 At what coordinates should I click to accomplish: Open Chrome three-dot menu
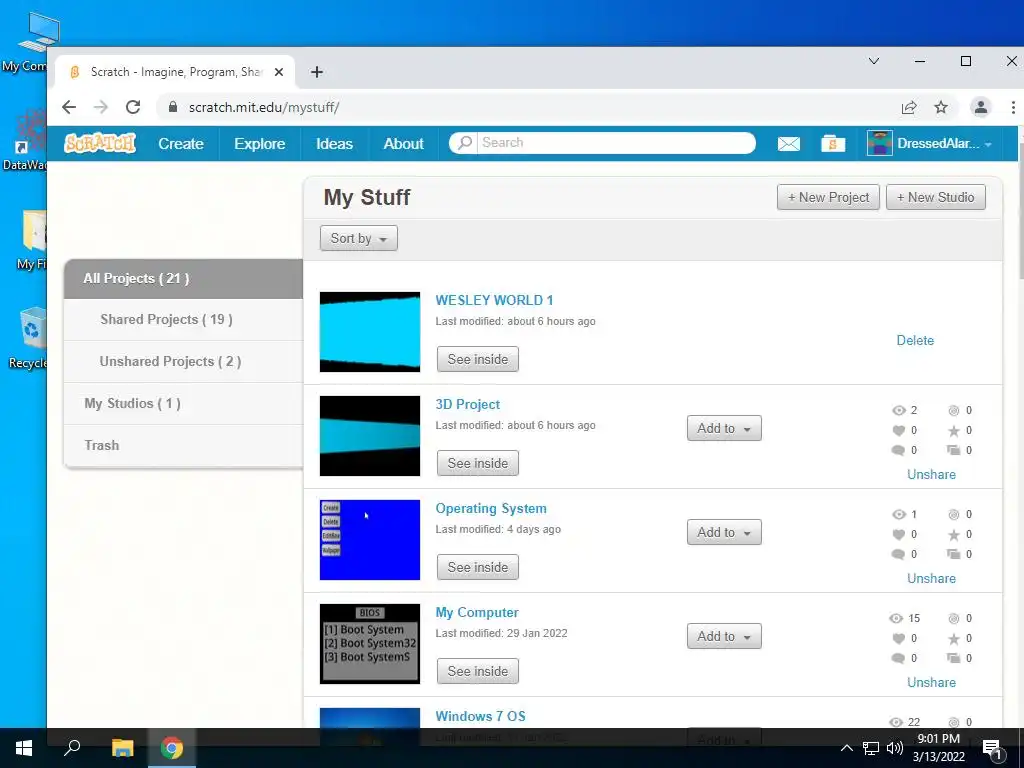coord(1013,107)
